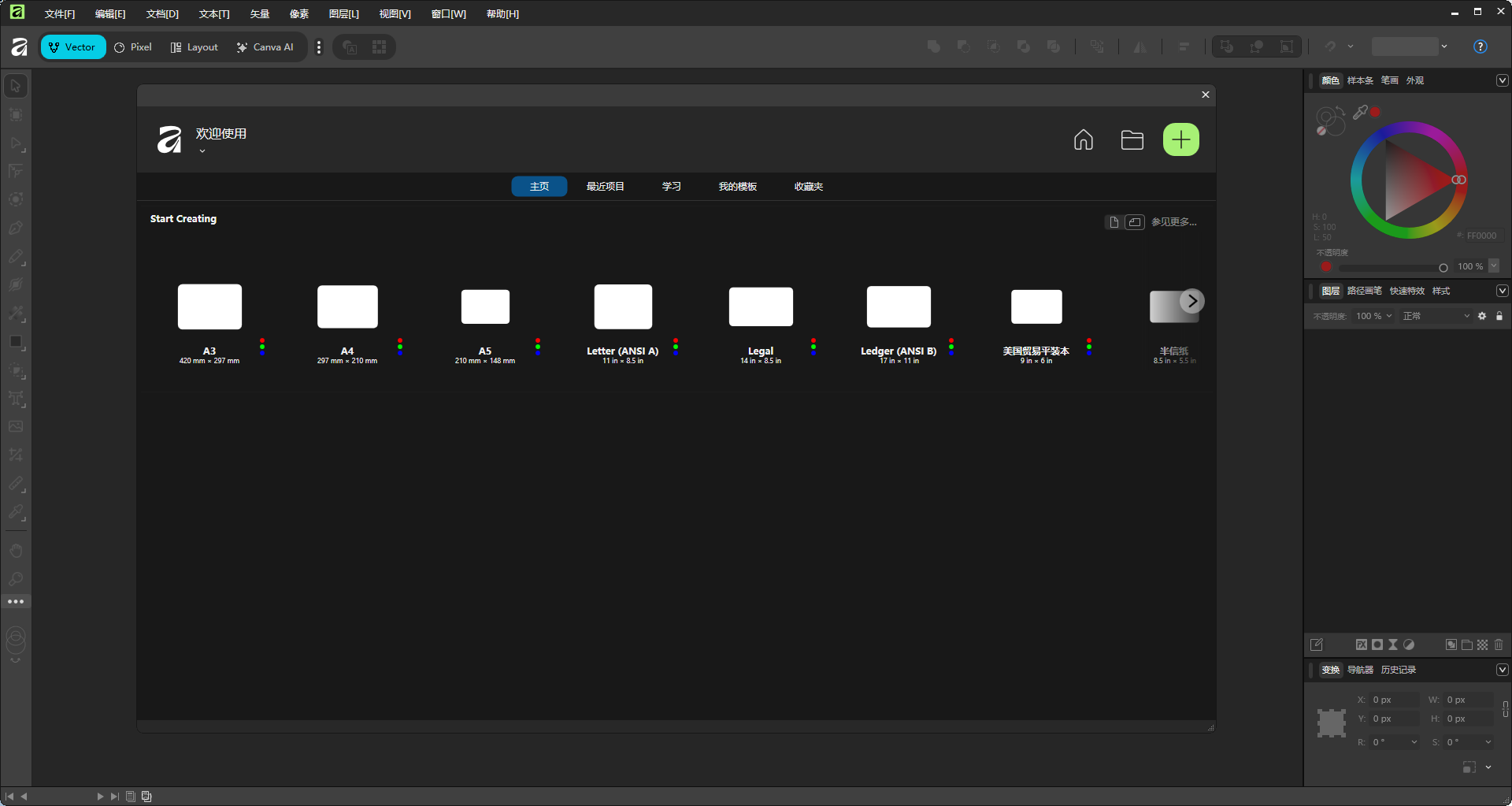Open the 文件[F] menu
The image size is (1512, 806).
[x=60, y=13]
